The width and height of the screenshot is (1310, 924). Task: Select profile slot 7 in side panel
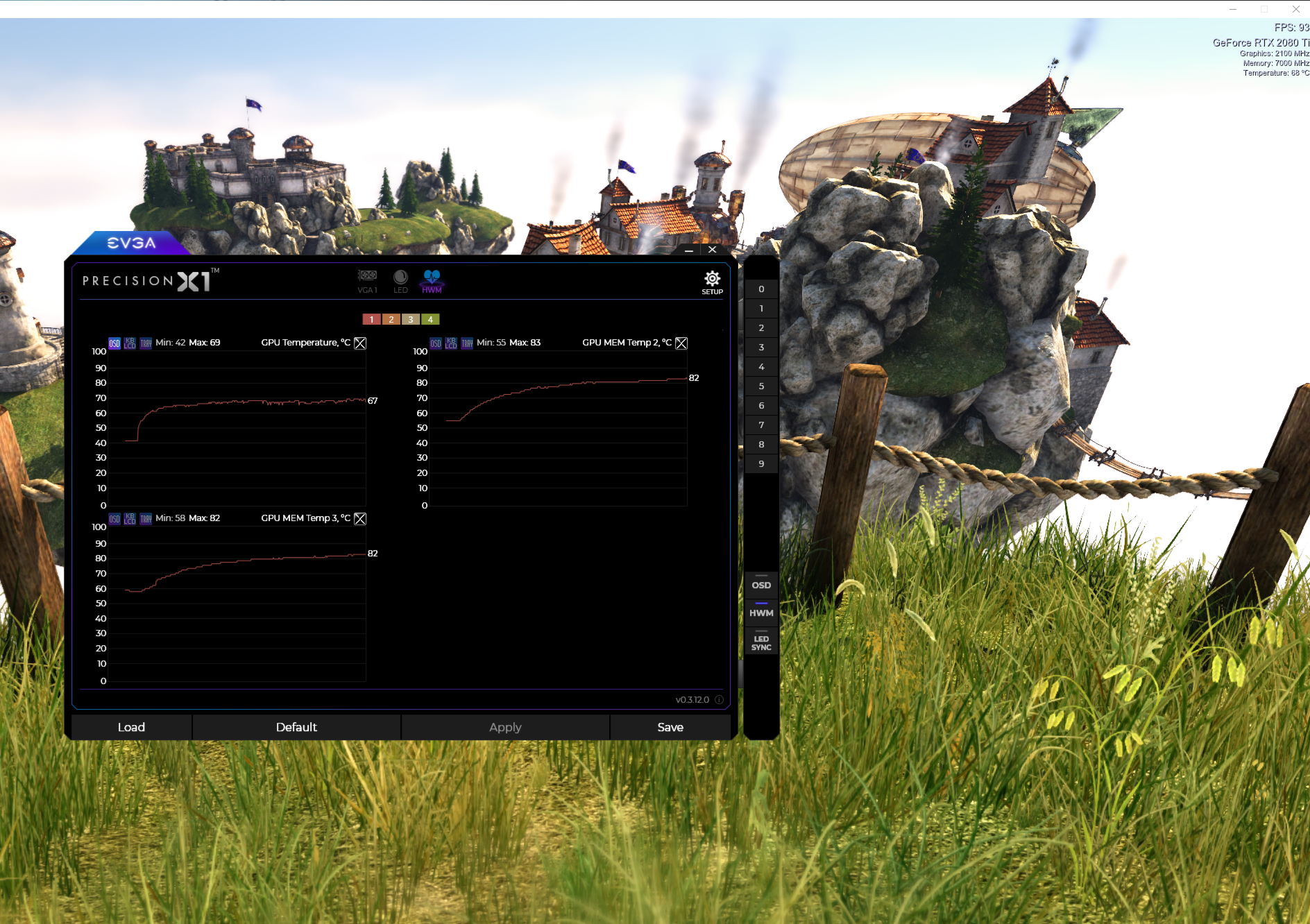[761, 425]
